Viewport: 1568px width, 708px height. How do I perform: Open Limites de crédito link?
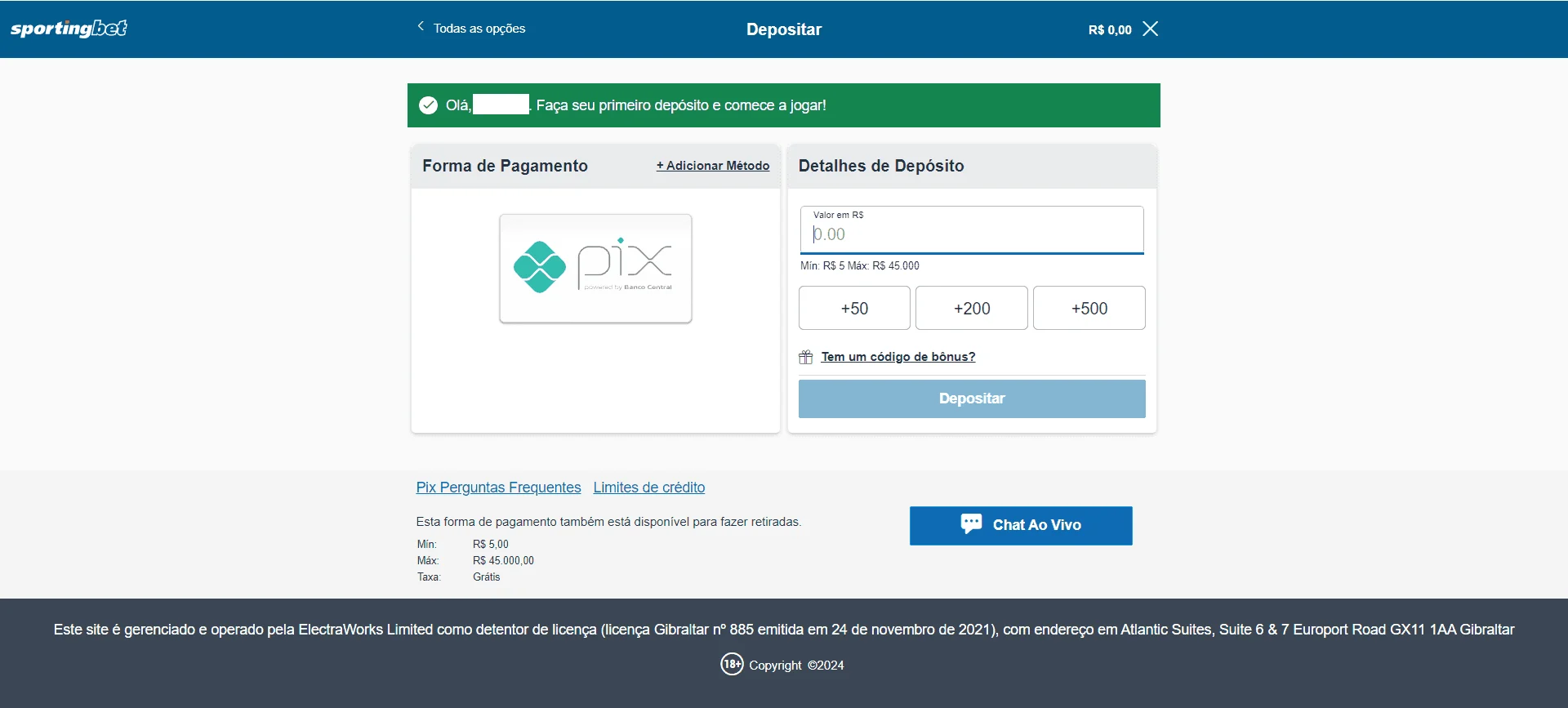[x=649, y=488]
